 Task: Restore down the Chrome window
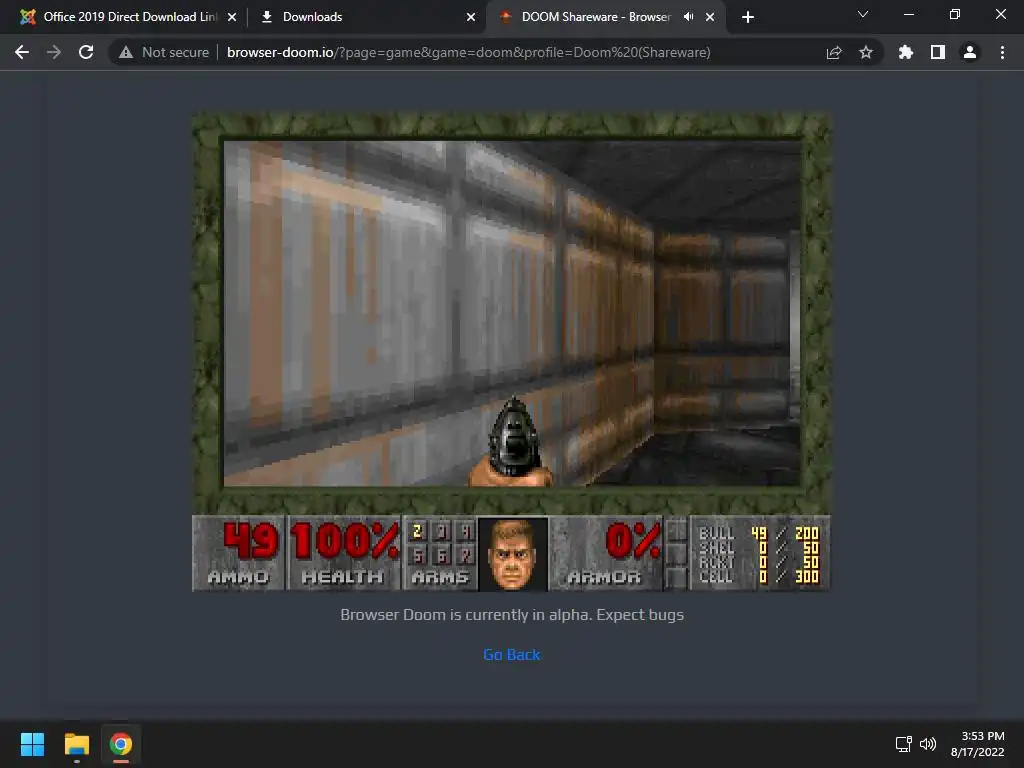point(955,14)
